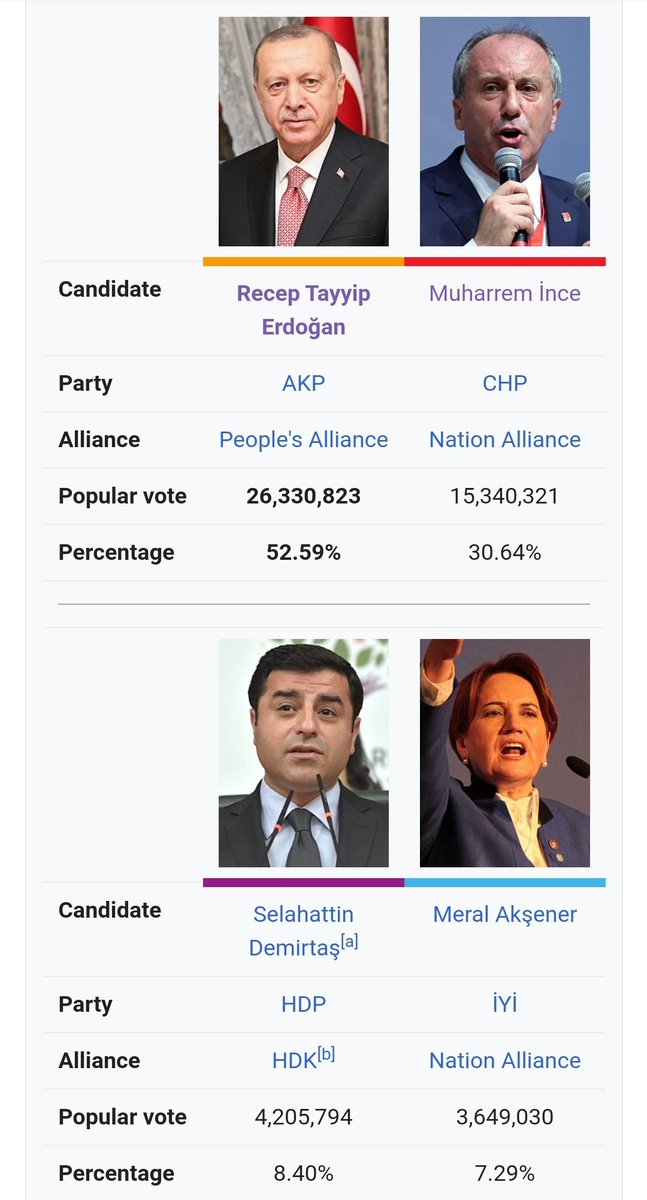Open the İYİ party link
Image resolution: width=647 pixels, height=1200 pixels.
coord(504,1004)
